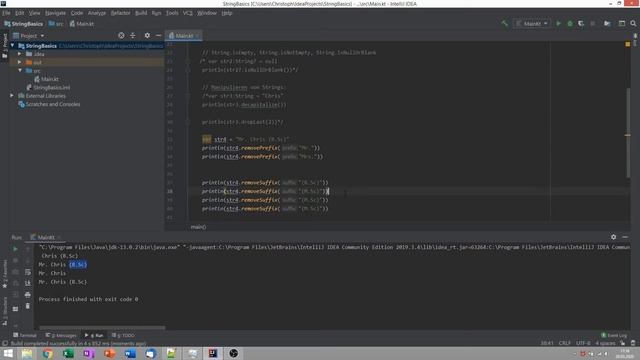Click the main() breadcrumb below the editor
Viewport: 640px width, 360px height.
point(198,227)
